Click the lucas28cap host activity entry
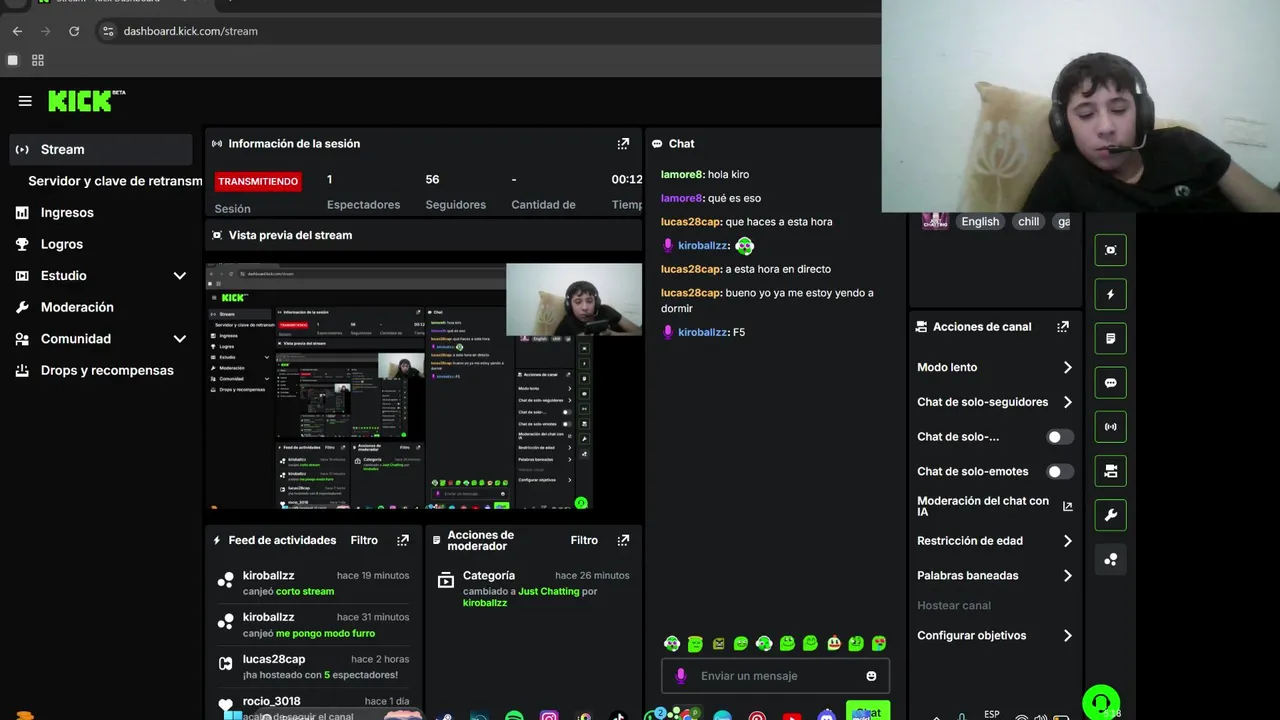This screenshot has width=1280, height=720. [x=313, y=666]
